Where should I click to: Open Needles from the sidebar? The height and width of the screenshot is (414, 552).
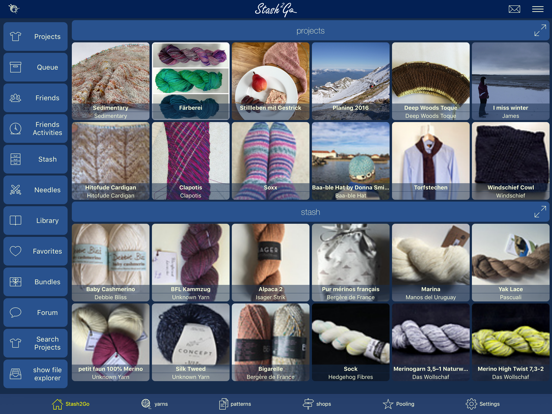(x=36, y=190)
